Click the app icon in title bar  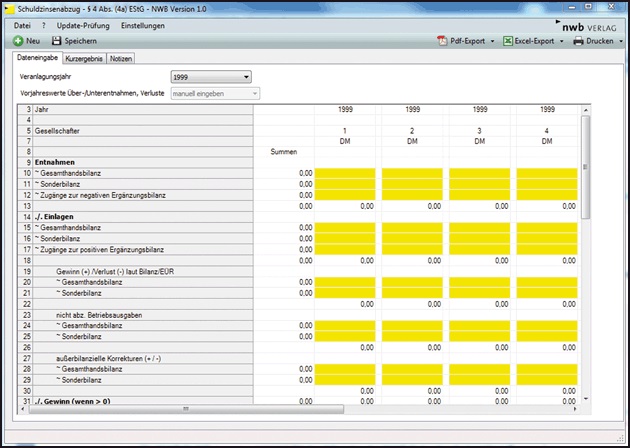click(9, 8)
